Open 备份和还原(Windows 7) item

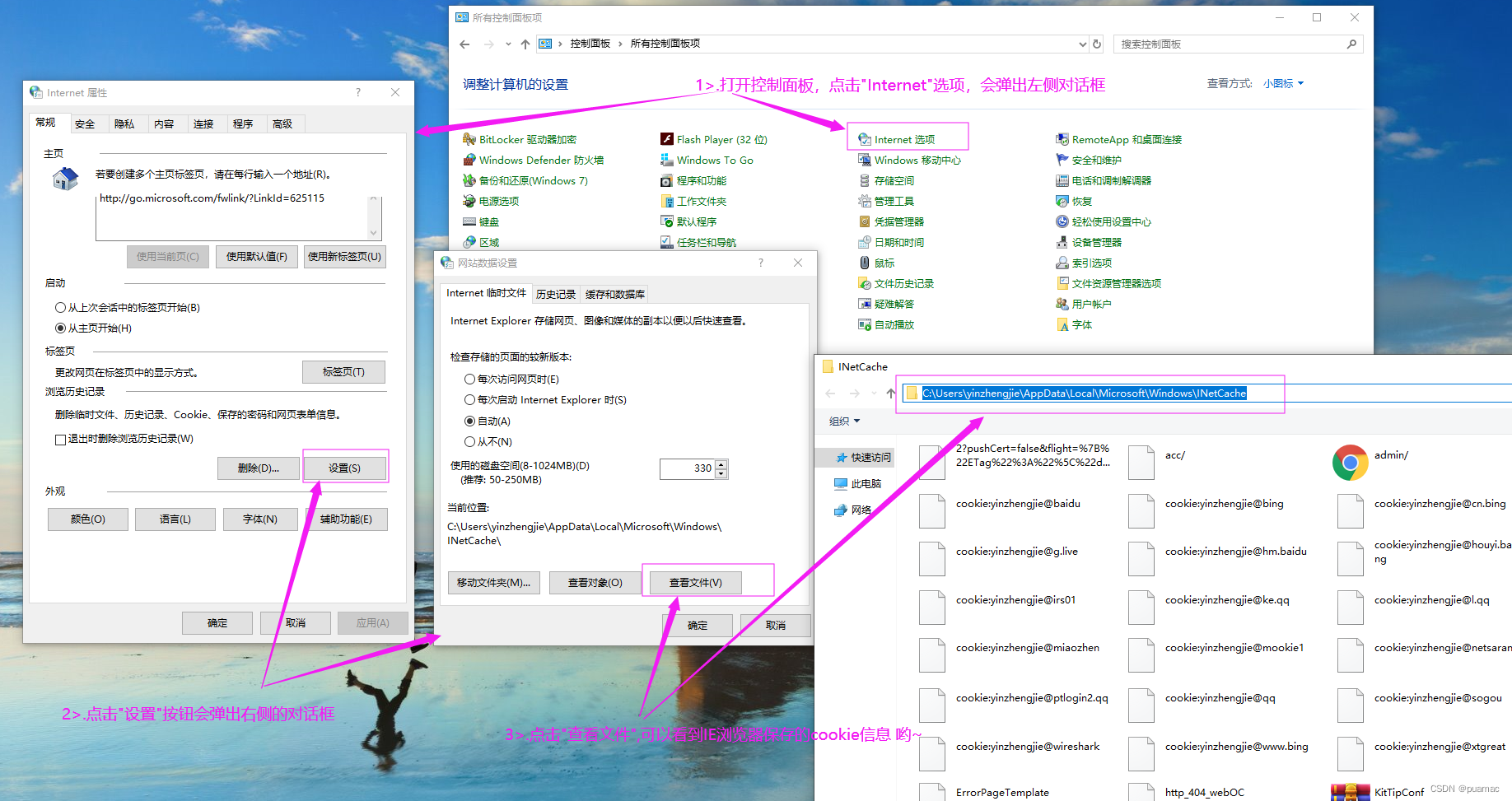525,181
